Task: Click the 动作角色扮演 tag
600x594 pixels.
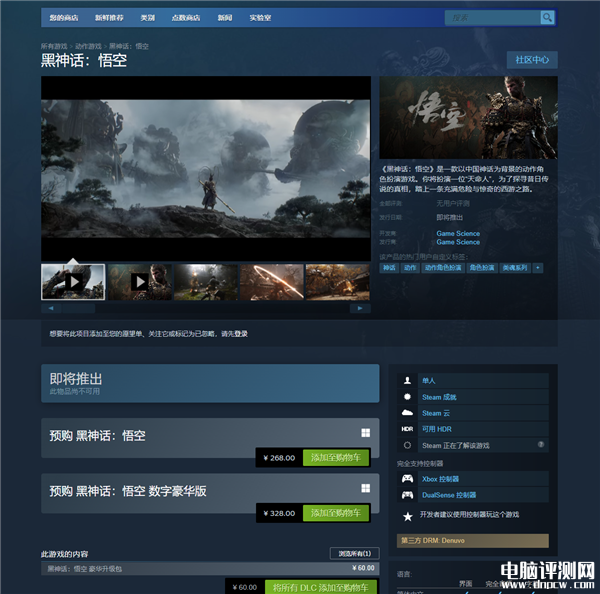Action: (x=443, y=268)
